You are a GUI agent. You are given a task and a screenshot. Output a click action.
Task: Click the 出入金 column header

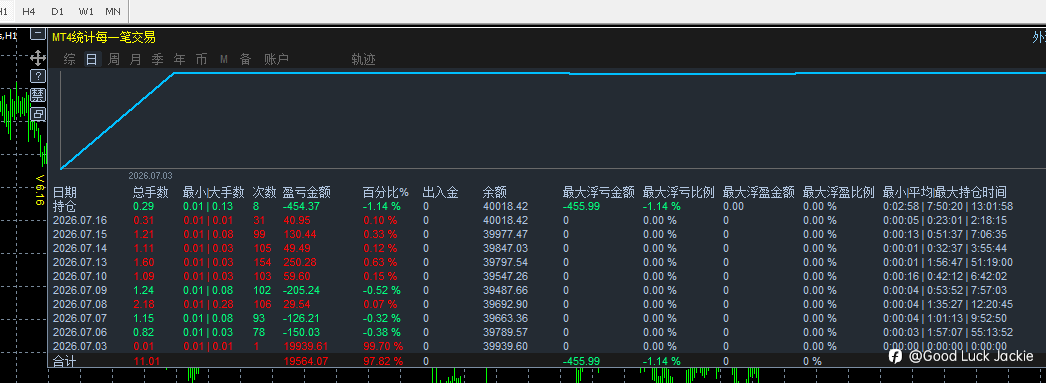coord(441,193)
